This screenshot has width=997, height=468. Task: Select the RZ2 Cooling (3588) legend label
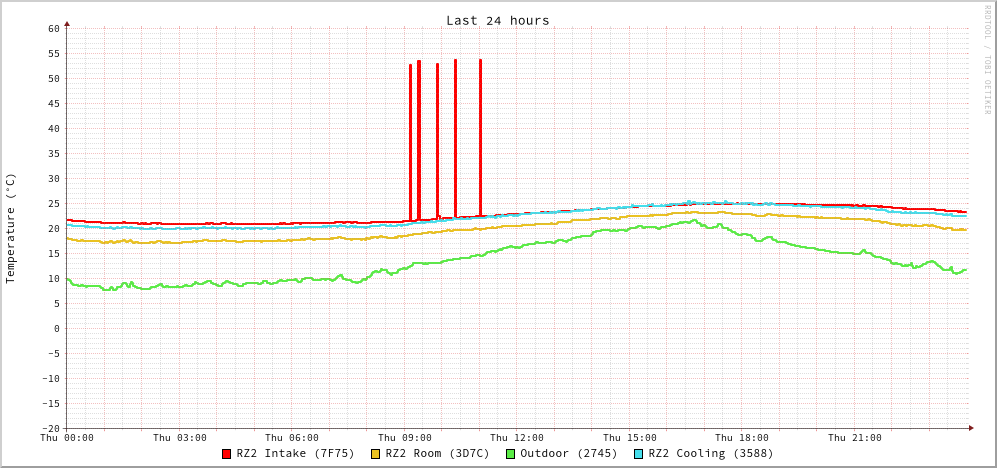point(710,453)
